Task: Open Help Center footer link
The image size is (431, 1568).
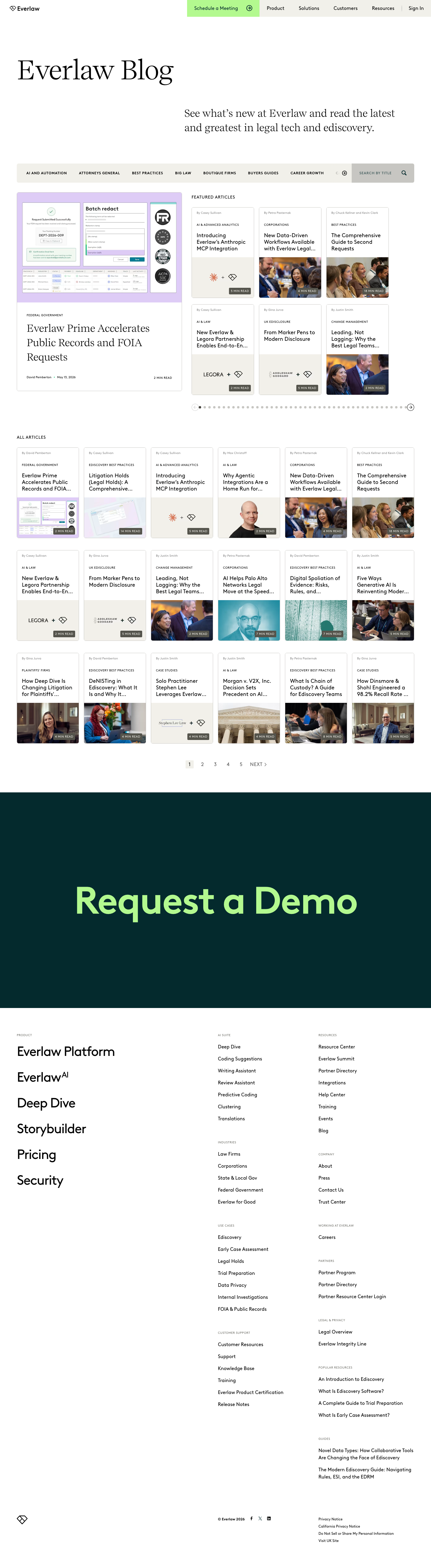Action: click(332, 1095)
